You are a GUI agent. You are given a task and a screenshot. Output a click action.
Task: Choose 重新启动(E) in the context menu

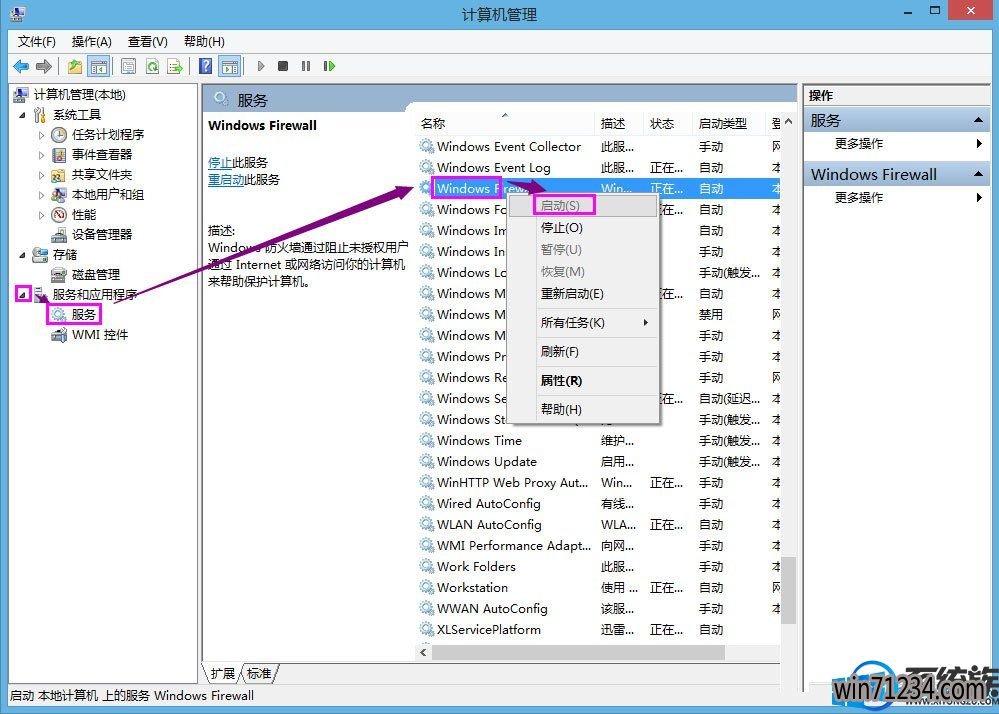pyautogui.click(x=585, y=294)
